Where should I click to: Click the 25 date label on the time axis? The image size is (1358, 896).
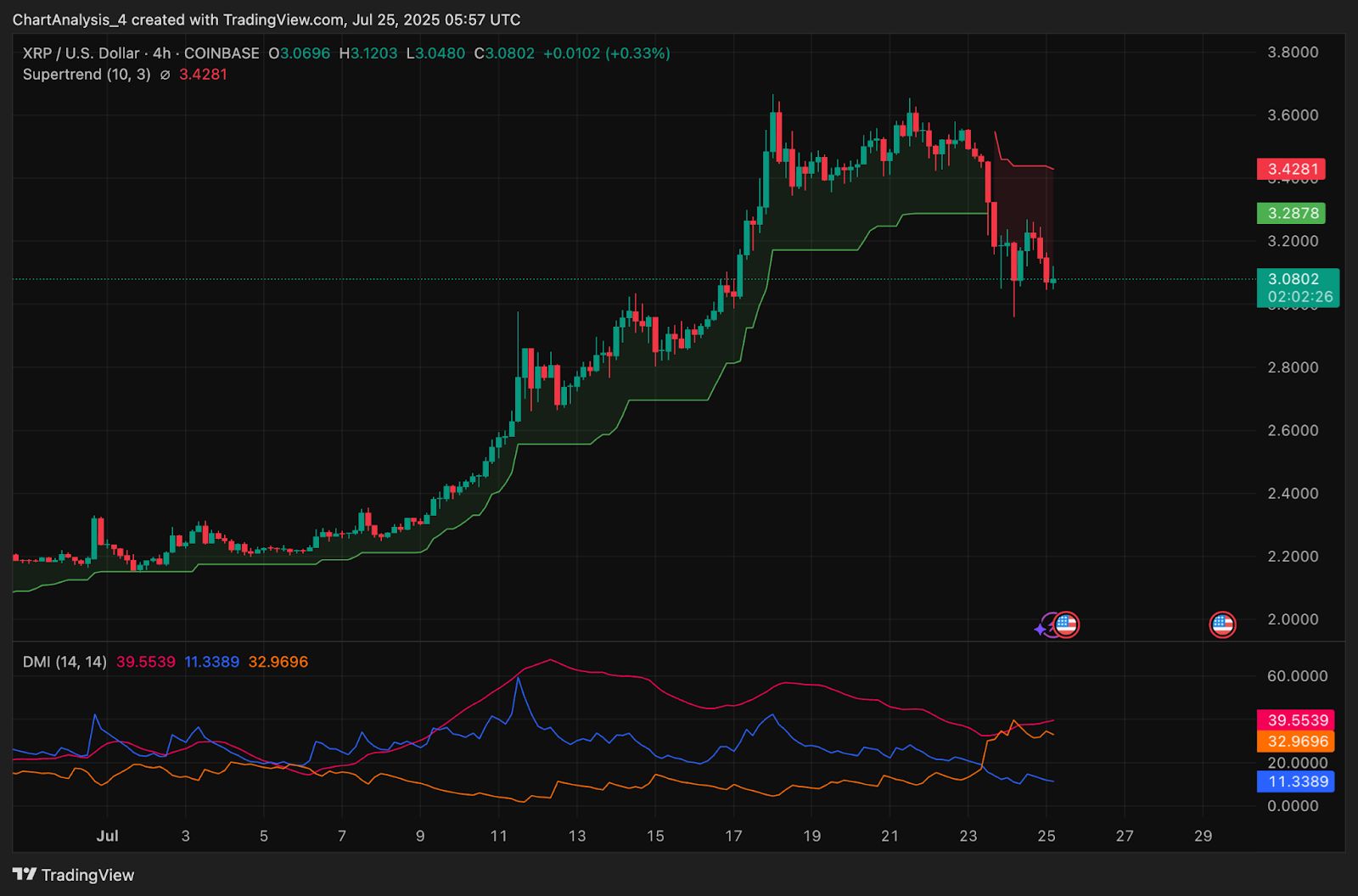click(1047, 836)
